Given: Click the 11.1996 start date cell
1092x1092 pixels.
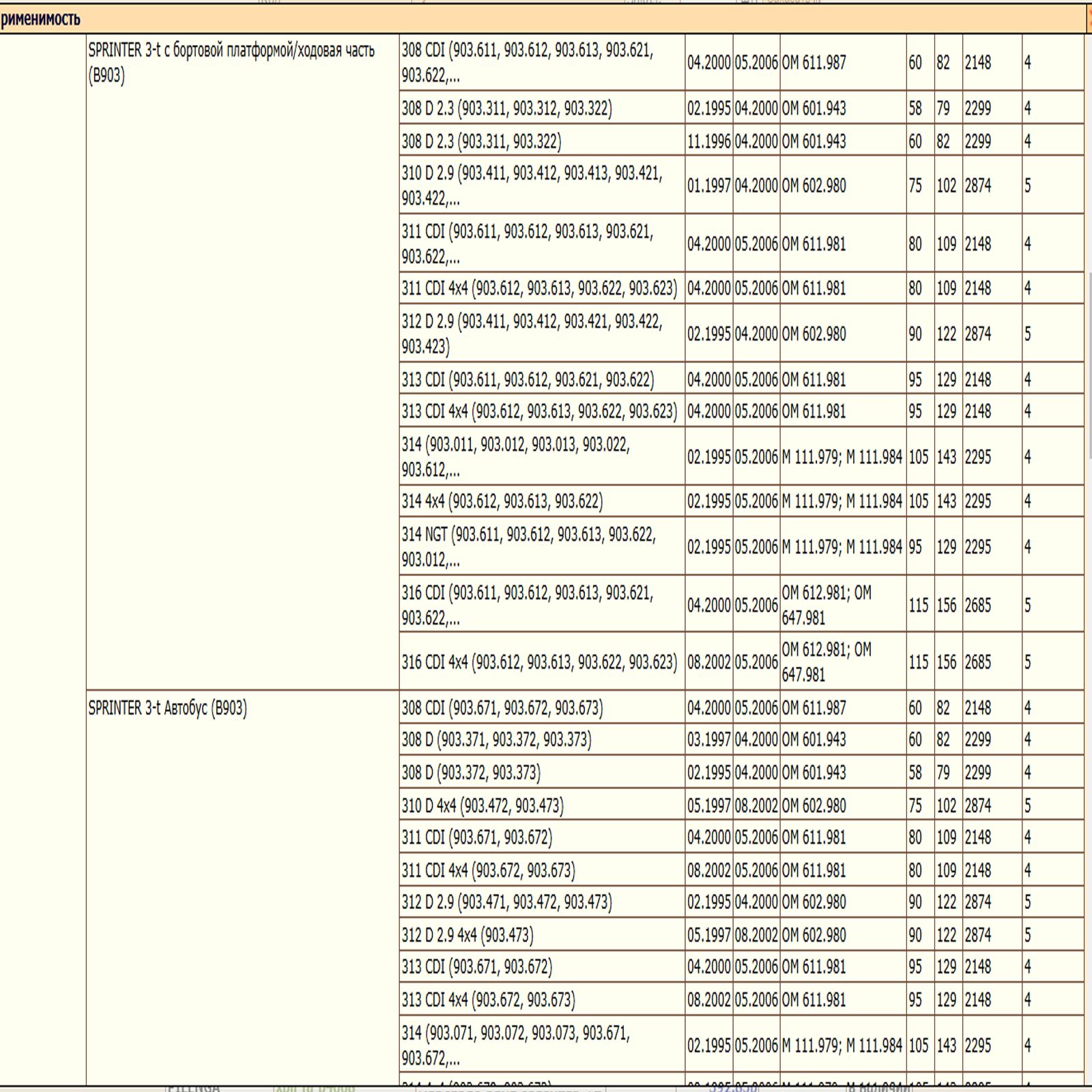Looking at the screenshot, I should coord(708,141).
